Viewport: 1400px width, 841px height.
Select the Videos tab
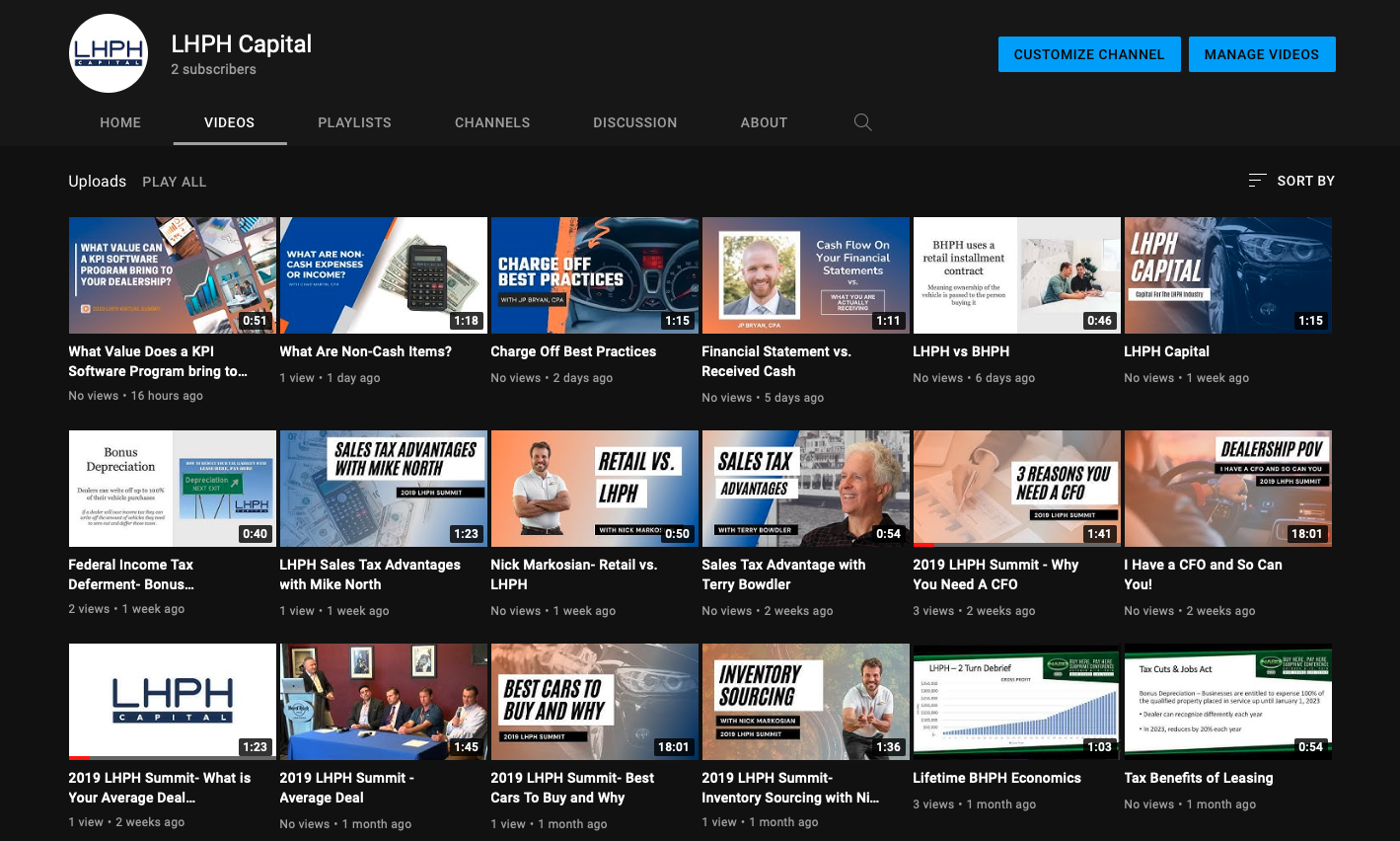click(x=230, y=122)
